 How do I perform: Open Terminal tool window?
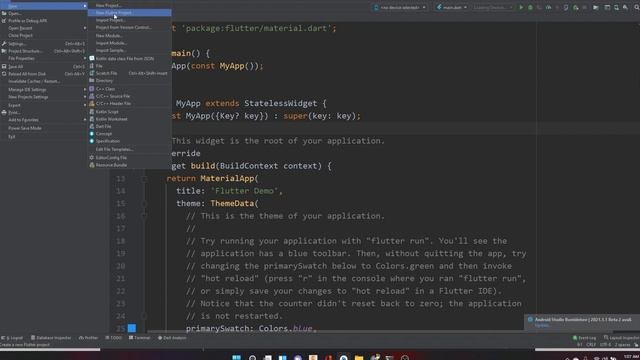click(x=140, y=338)
